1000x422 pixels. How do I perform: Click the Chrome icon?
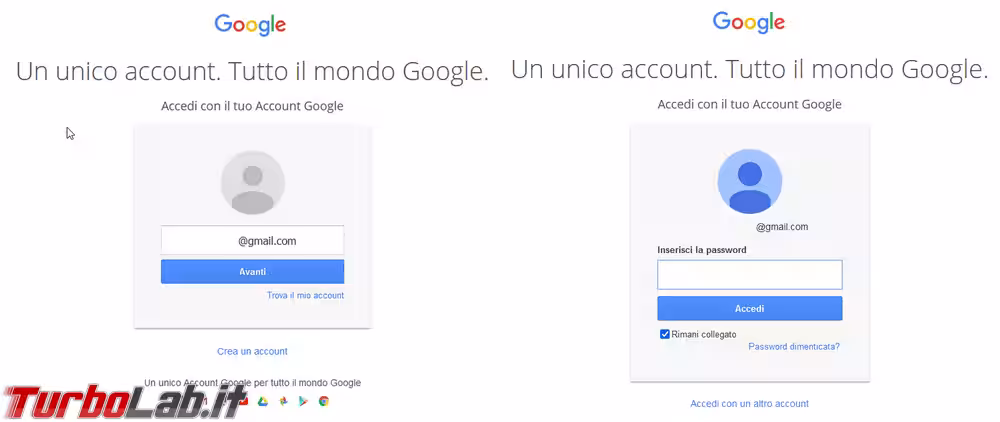point(324,401)
